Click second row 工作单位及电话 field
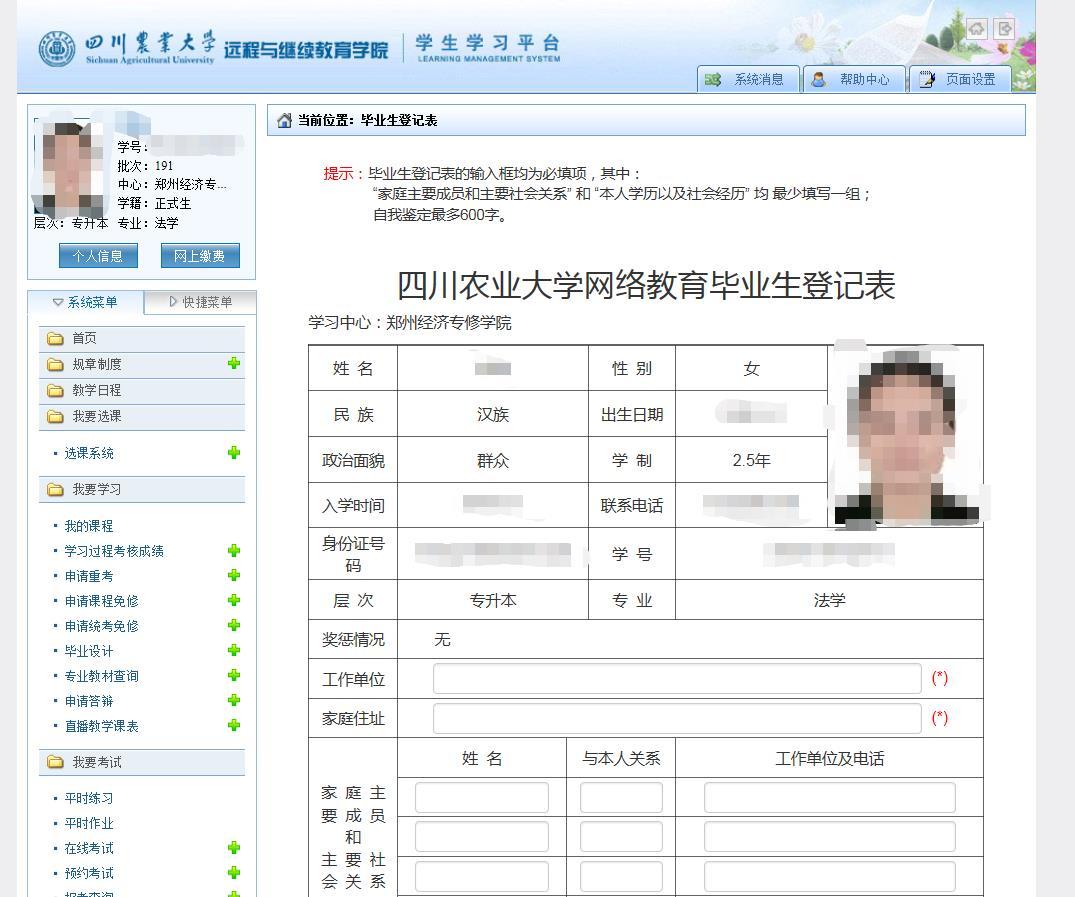This screenshot has height=897, width=1075. (x=830, y=837)
